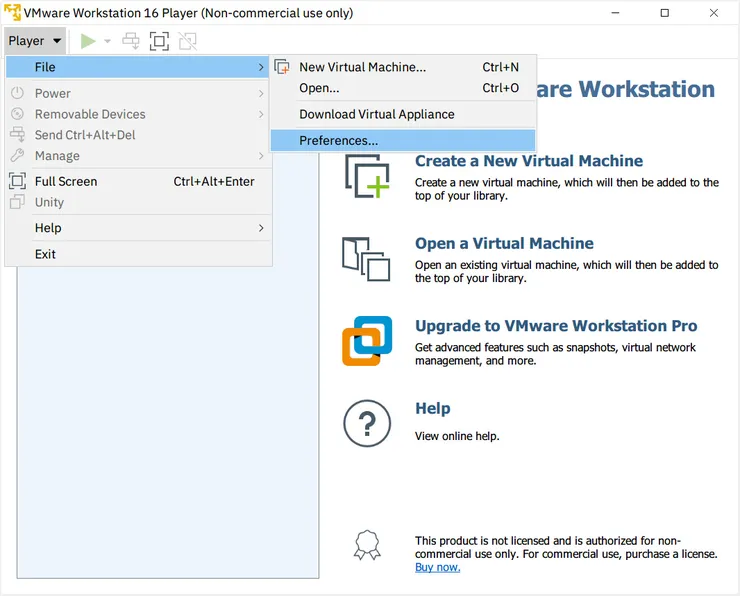Select the Power menu item
The image size is (740, 596).
pos(137,93)
